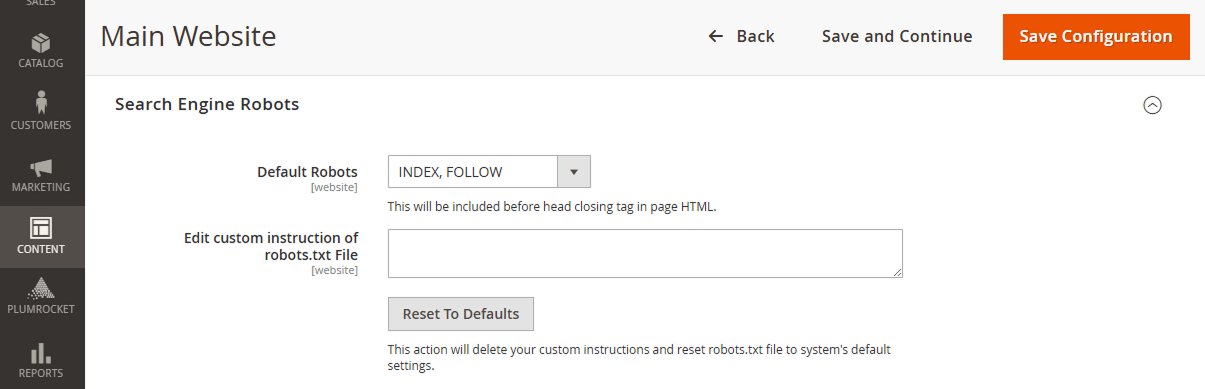The height and width of the screenshot is (389, 1205).
Task: Select the Content layout icon
Action: [42, 228]
